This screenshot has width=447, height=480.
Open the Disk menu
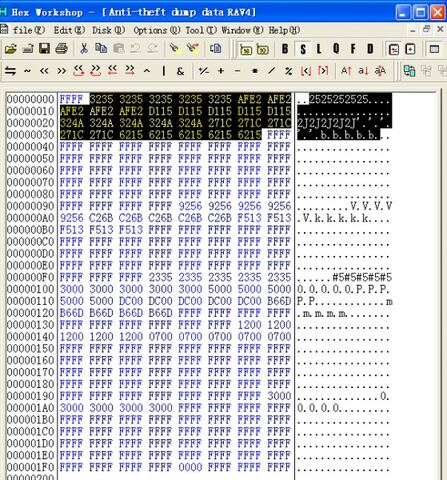pos(108,30)
